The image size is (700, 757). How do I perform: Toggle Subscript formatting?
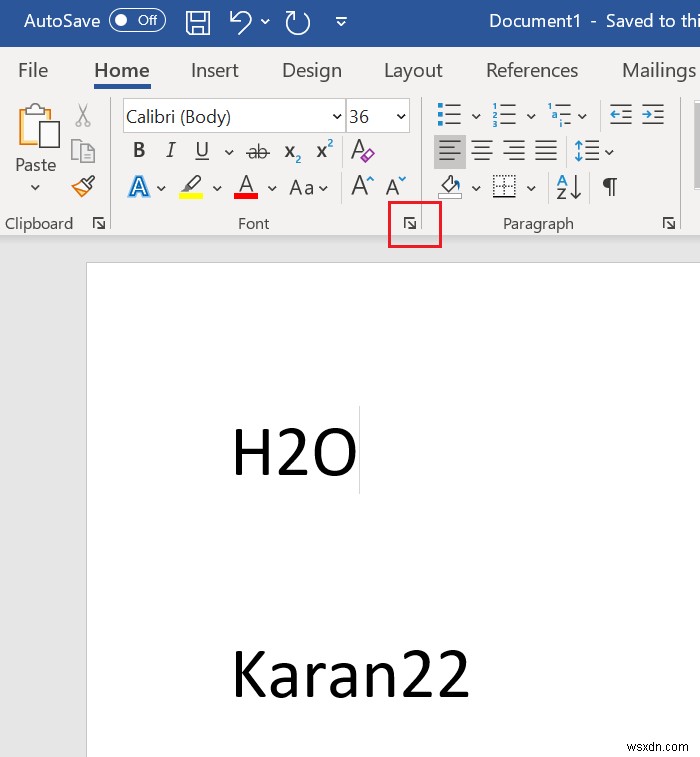(293, 152)
